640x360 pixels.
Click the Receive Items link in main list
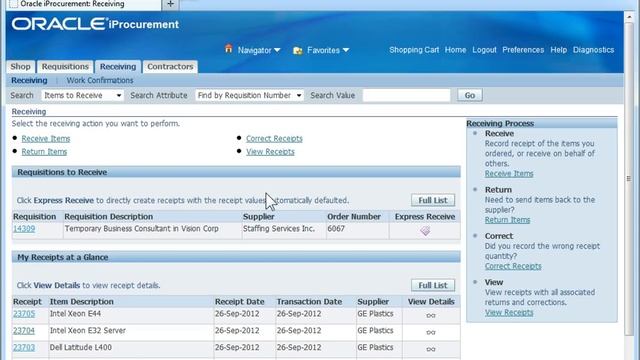point(46,139)
